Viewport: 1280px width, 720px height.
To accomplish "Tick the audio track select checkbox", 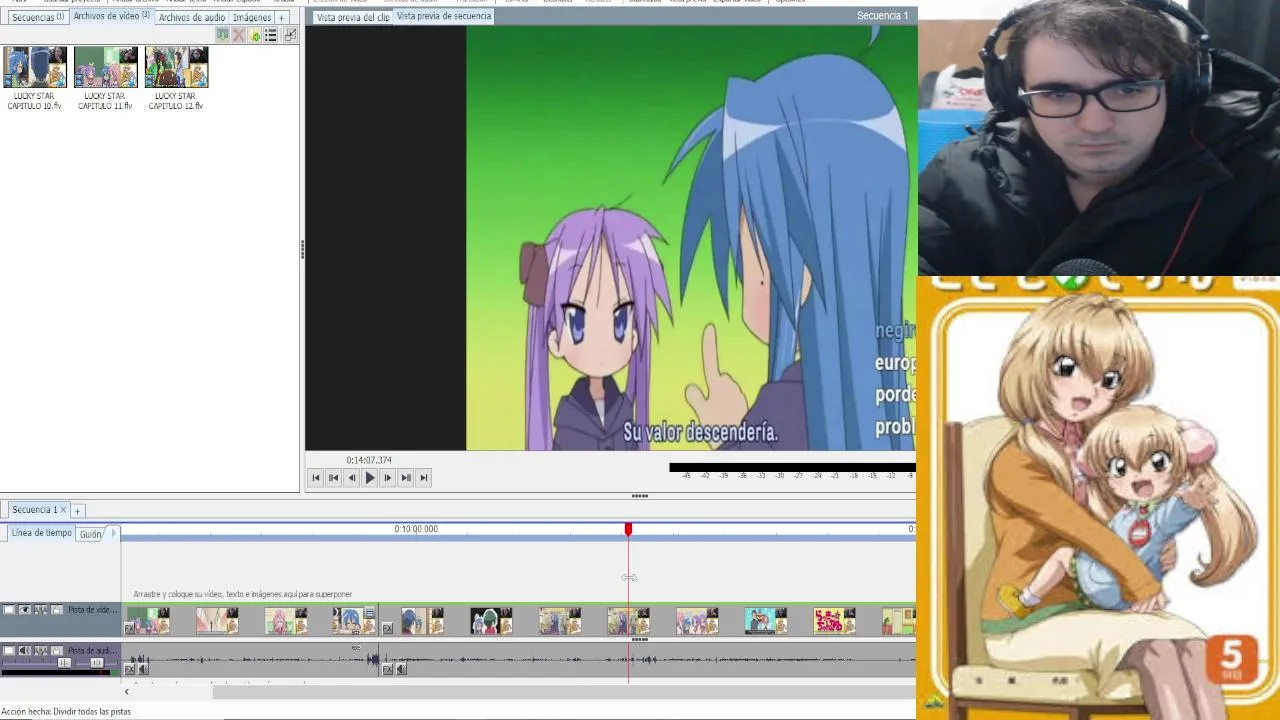I will pyautogui.click(x=9, y=651).
